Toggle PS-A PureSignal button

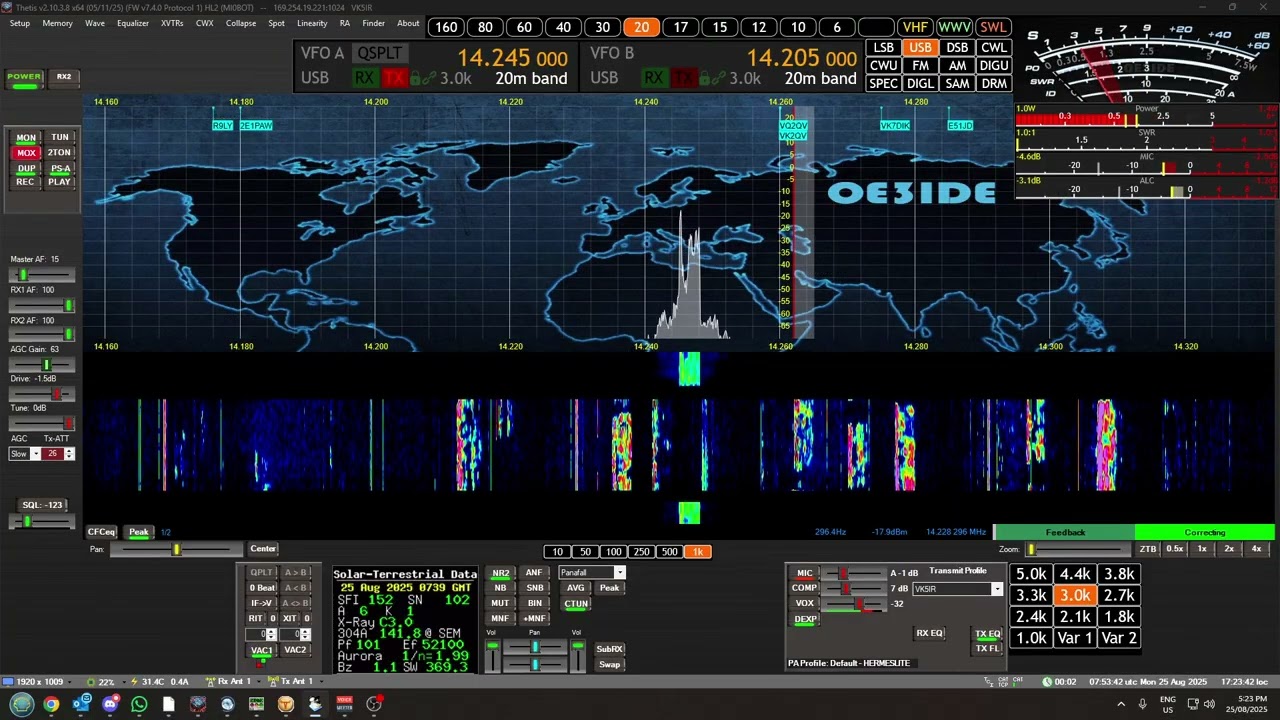pos(60,169)
